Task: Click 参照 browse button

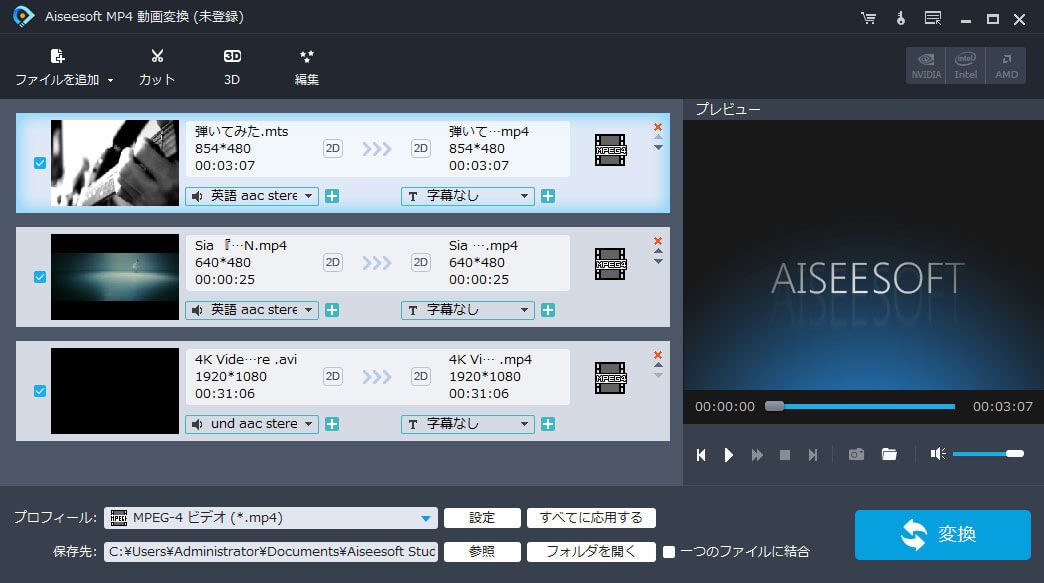Action: tap(482, 552)
